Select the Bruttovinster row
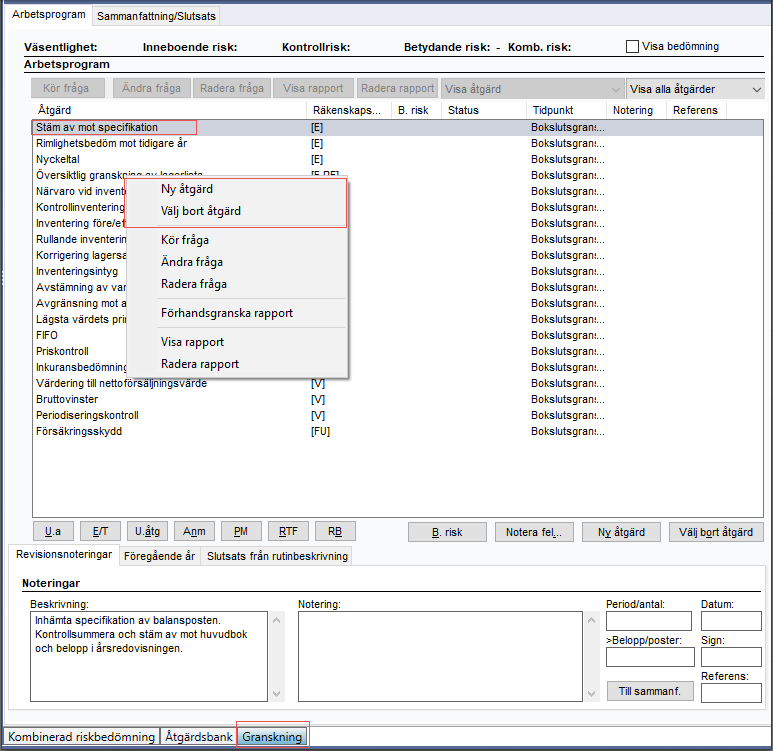This screenshot has height=751, width=773. [x=398, y=399]
